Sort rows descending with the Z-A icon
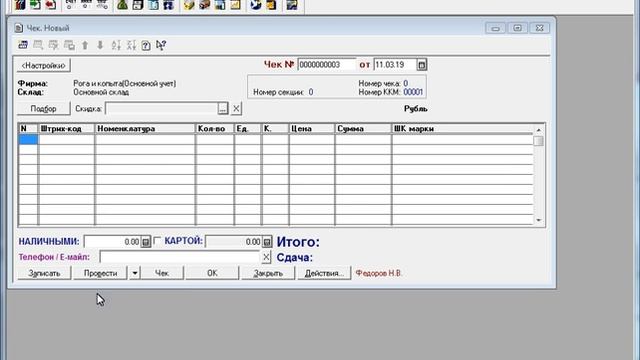The width and height of the screenshot is (640, 360). pyautogui.click(x=131, y=45)
